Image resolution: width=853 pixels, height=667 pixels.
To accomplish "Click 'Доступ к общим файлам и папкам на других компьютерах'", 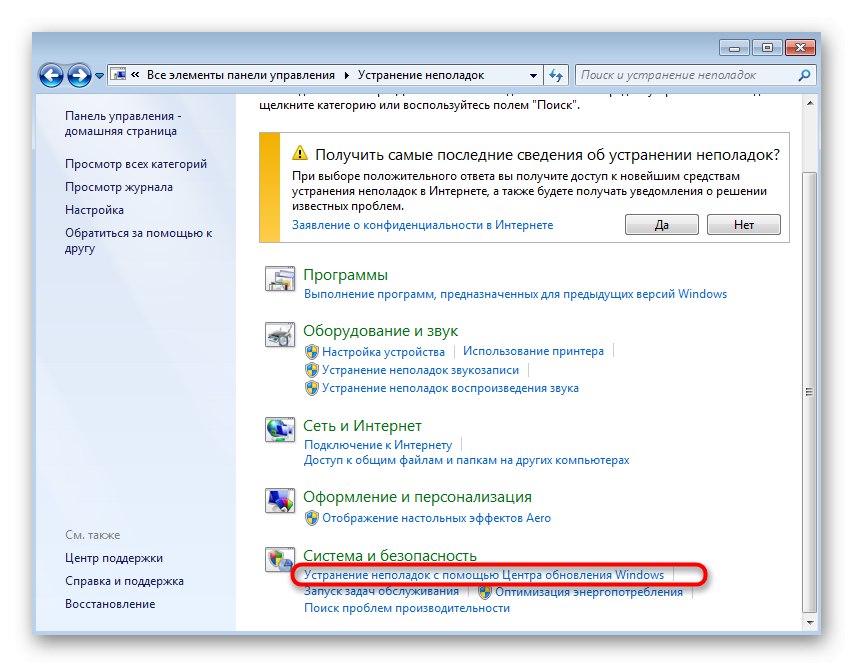I will (466, 460).
